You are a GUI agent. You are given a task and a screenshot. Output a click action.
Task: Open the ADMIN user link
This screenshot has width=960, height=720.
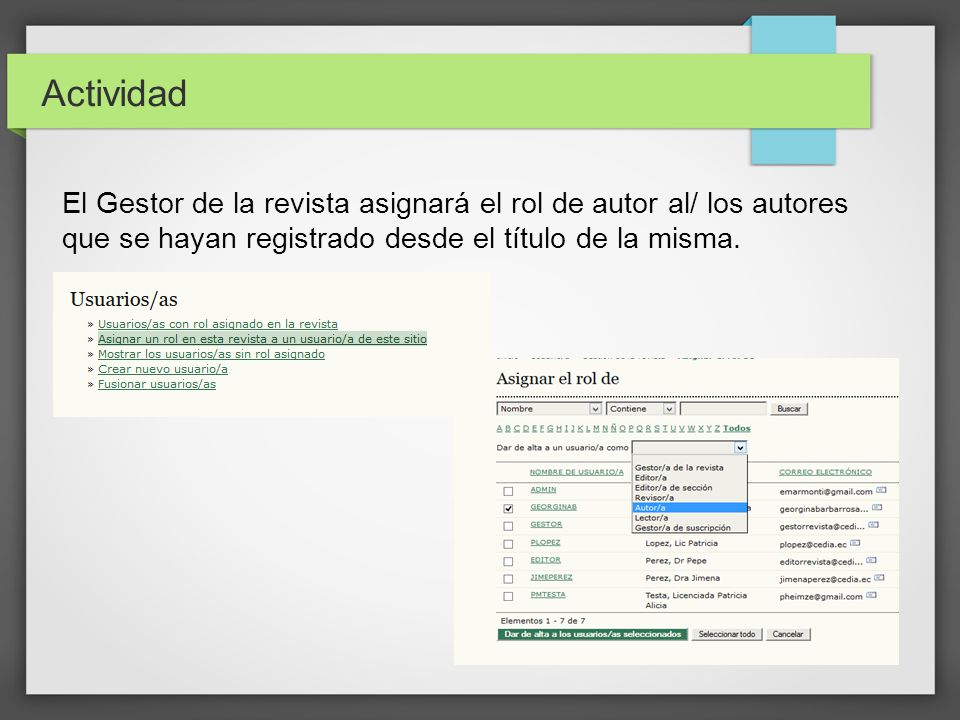coord(543,490)
